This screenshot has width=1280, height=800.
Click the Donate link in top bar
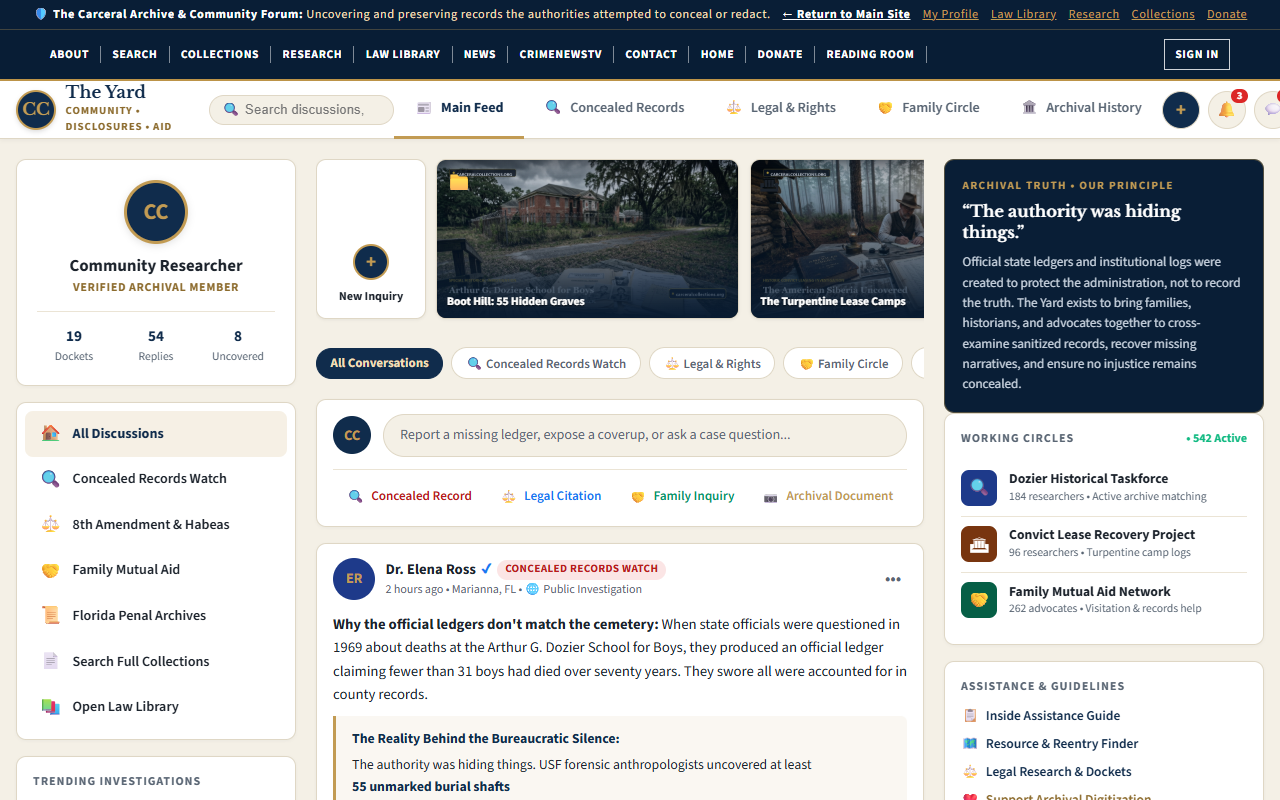pos(1227,14)
